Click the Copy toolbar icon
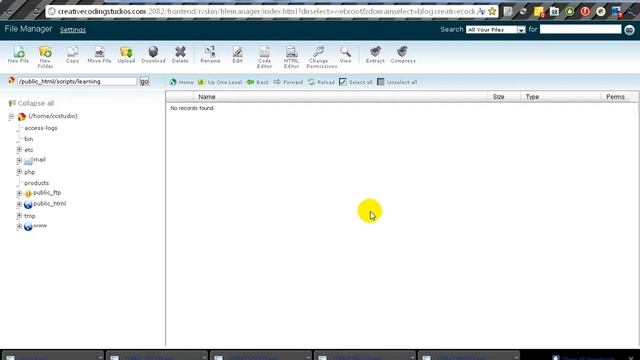Screen dimensions: 640x360 pyautogui.click(x=72, y=54)
